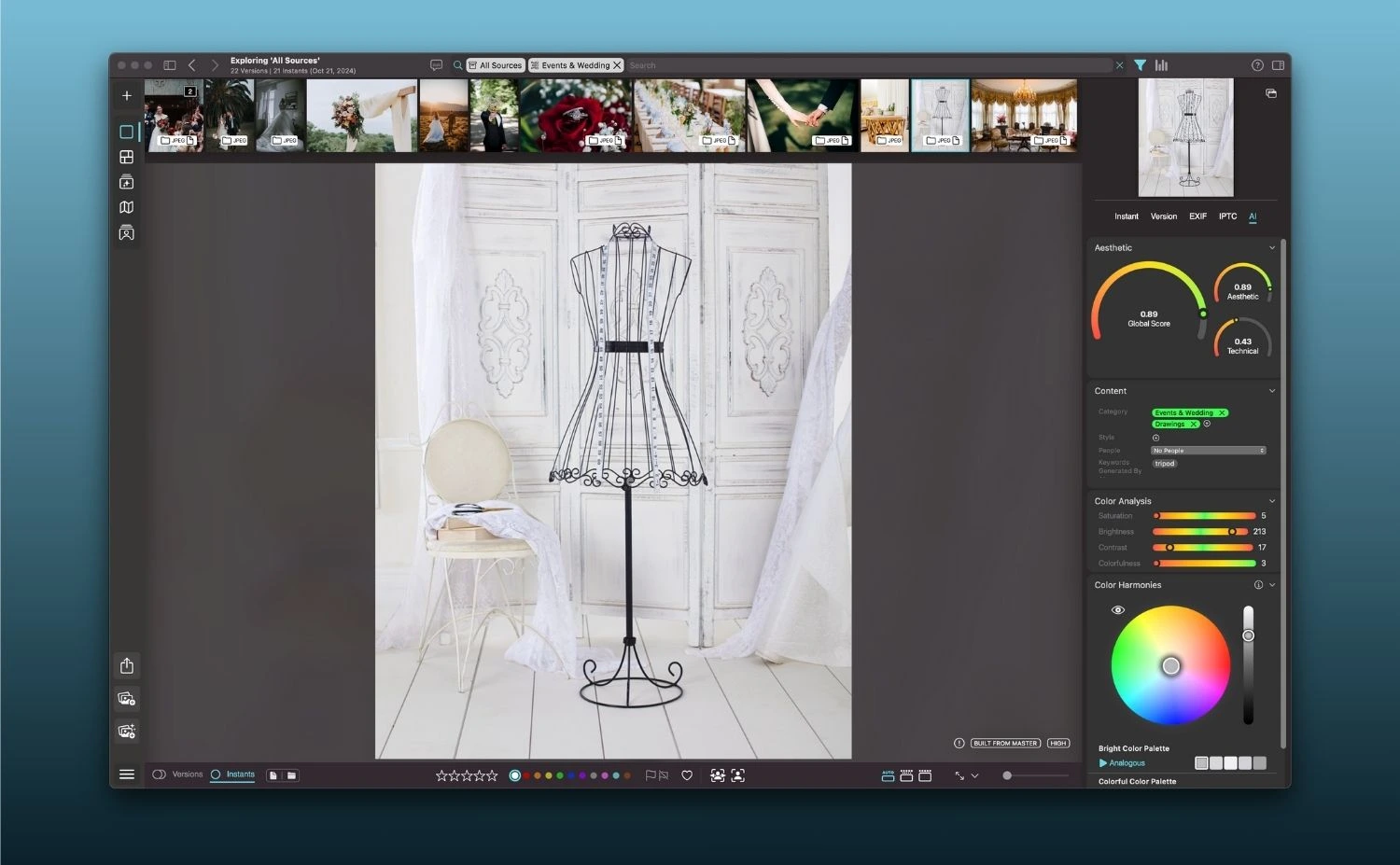Viewport: 1400px width, 865px height.
Task: Toggle the right inspector panel icon
Action: (x=1279, y=65)
